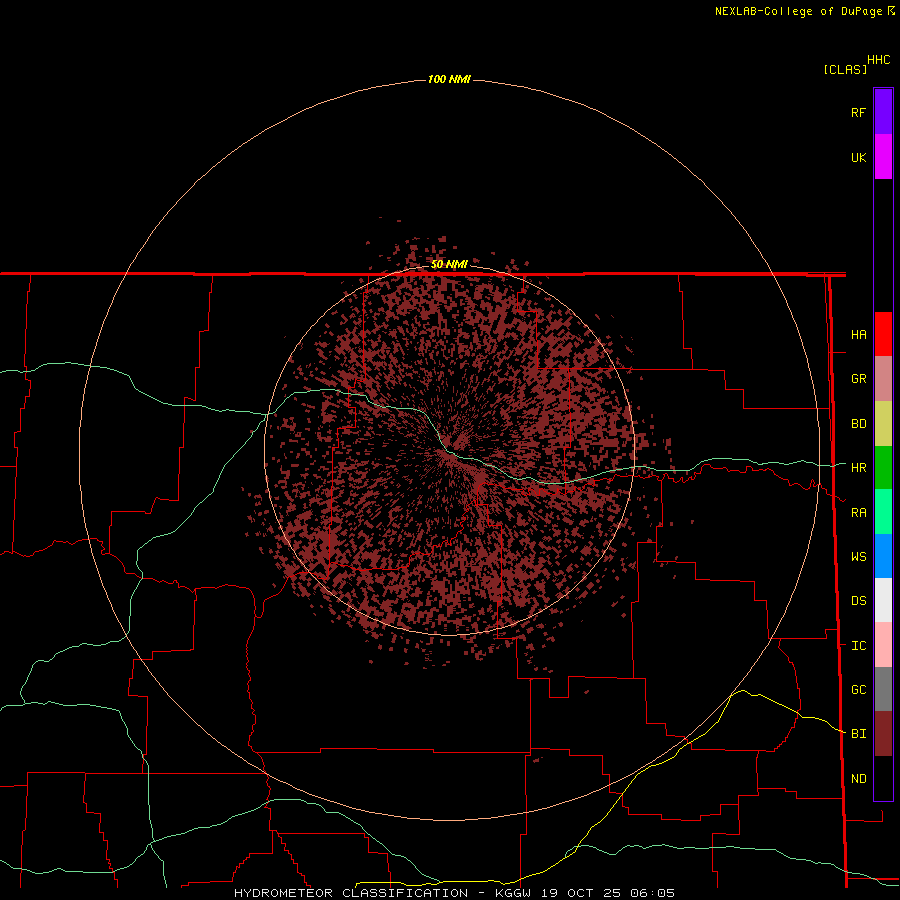Screen dimensions: 900x900
Task: Click the GC gray legend swatch
Action: [x=883, y=689]
